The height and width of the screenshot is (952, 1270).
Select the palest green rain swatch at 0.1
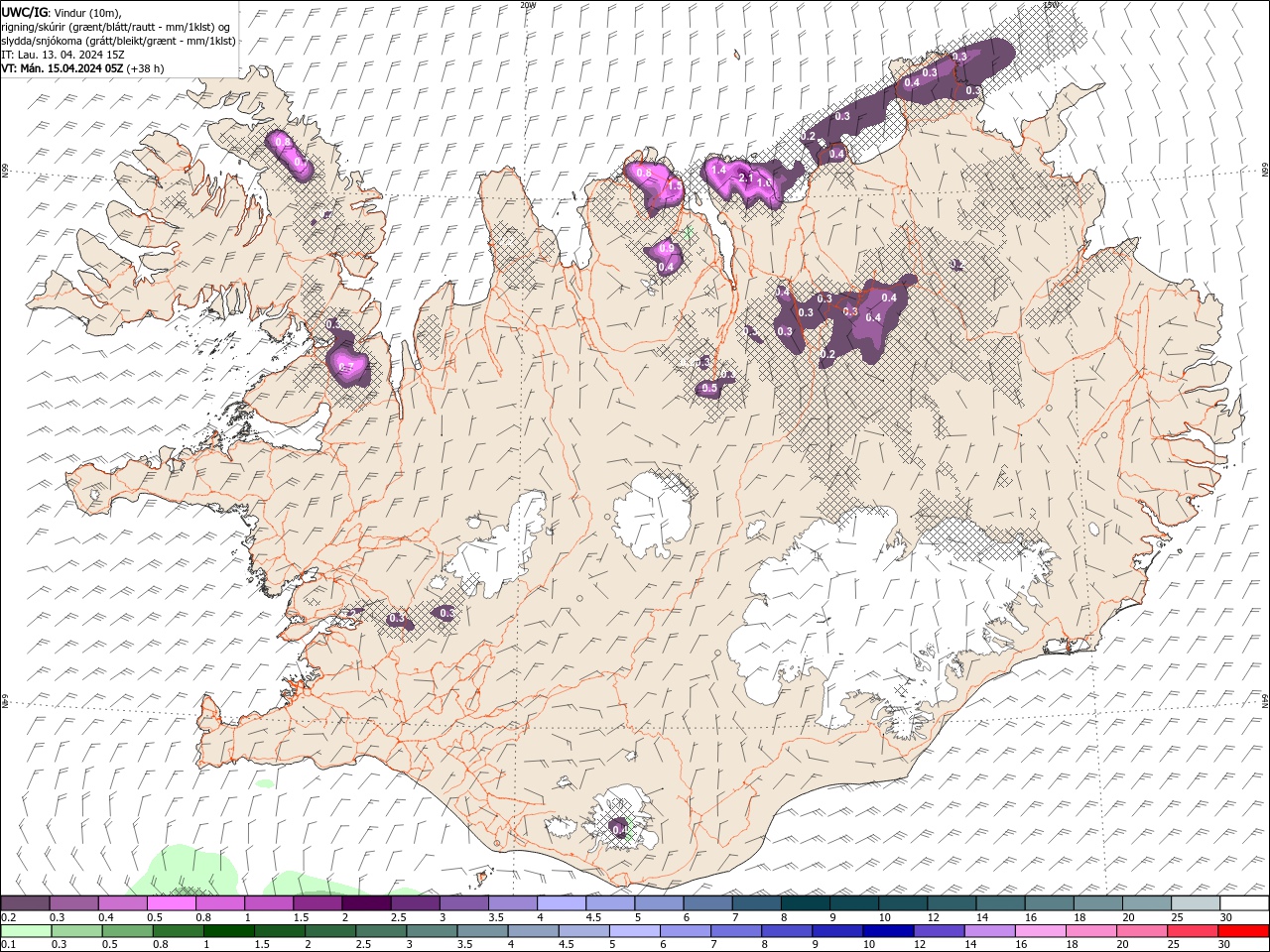(27, 931)
